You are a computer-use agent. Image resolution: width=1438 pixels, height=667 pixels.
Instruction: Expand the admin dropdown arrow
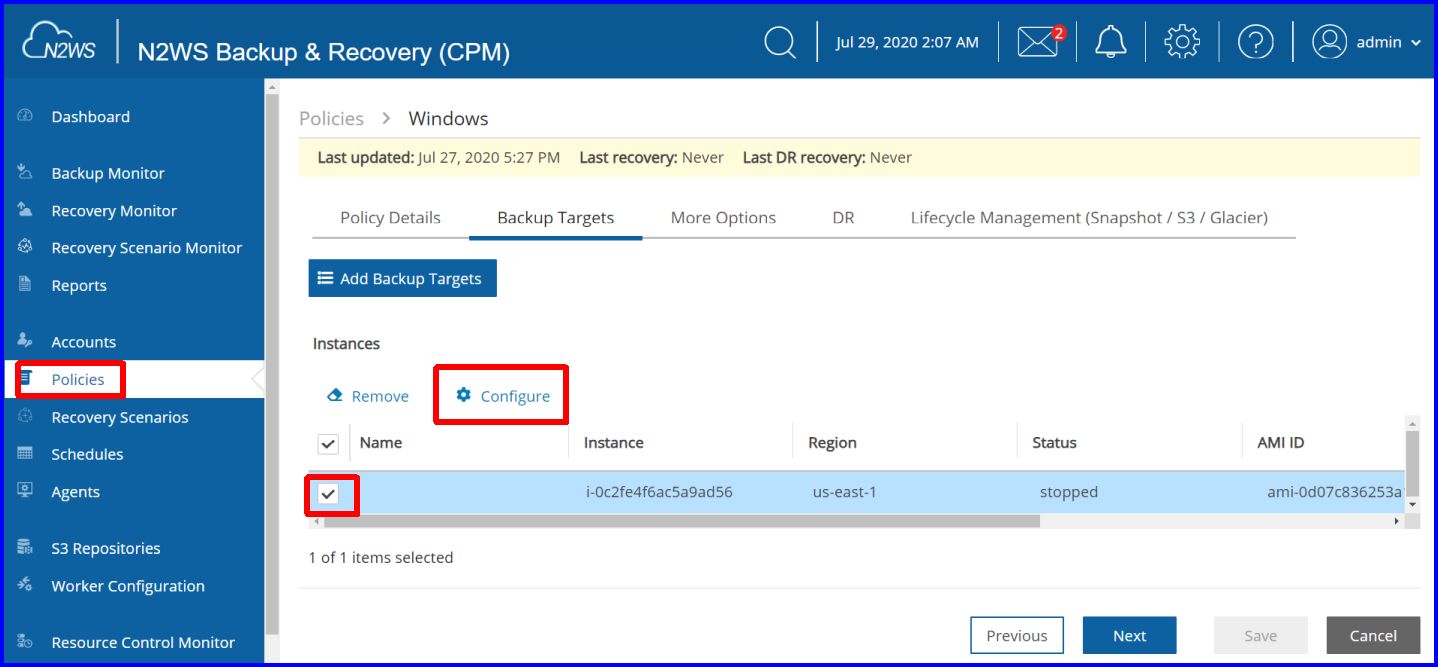click(1415, 43)
